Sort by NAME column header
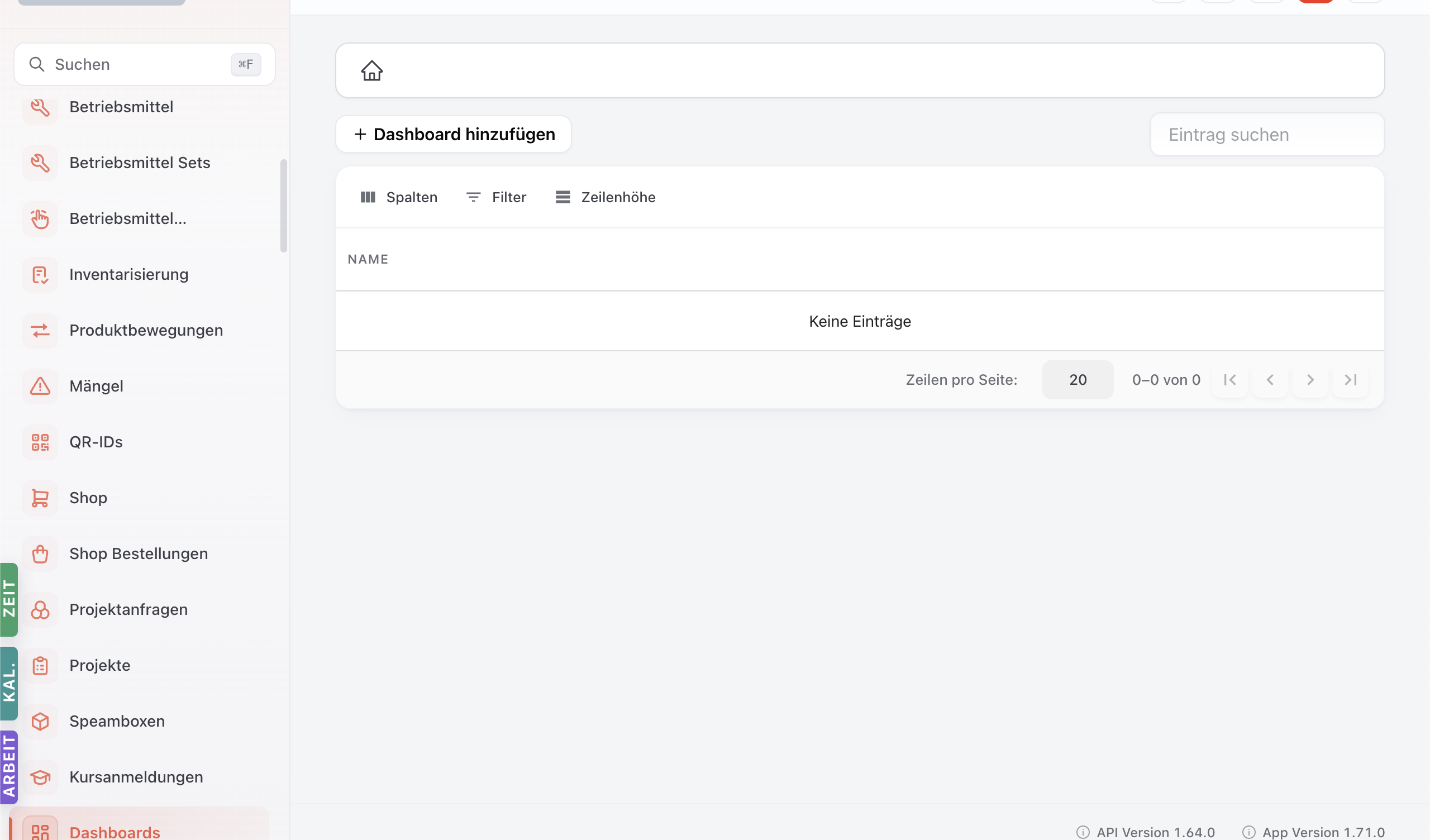 pos(368,259)
